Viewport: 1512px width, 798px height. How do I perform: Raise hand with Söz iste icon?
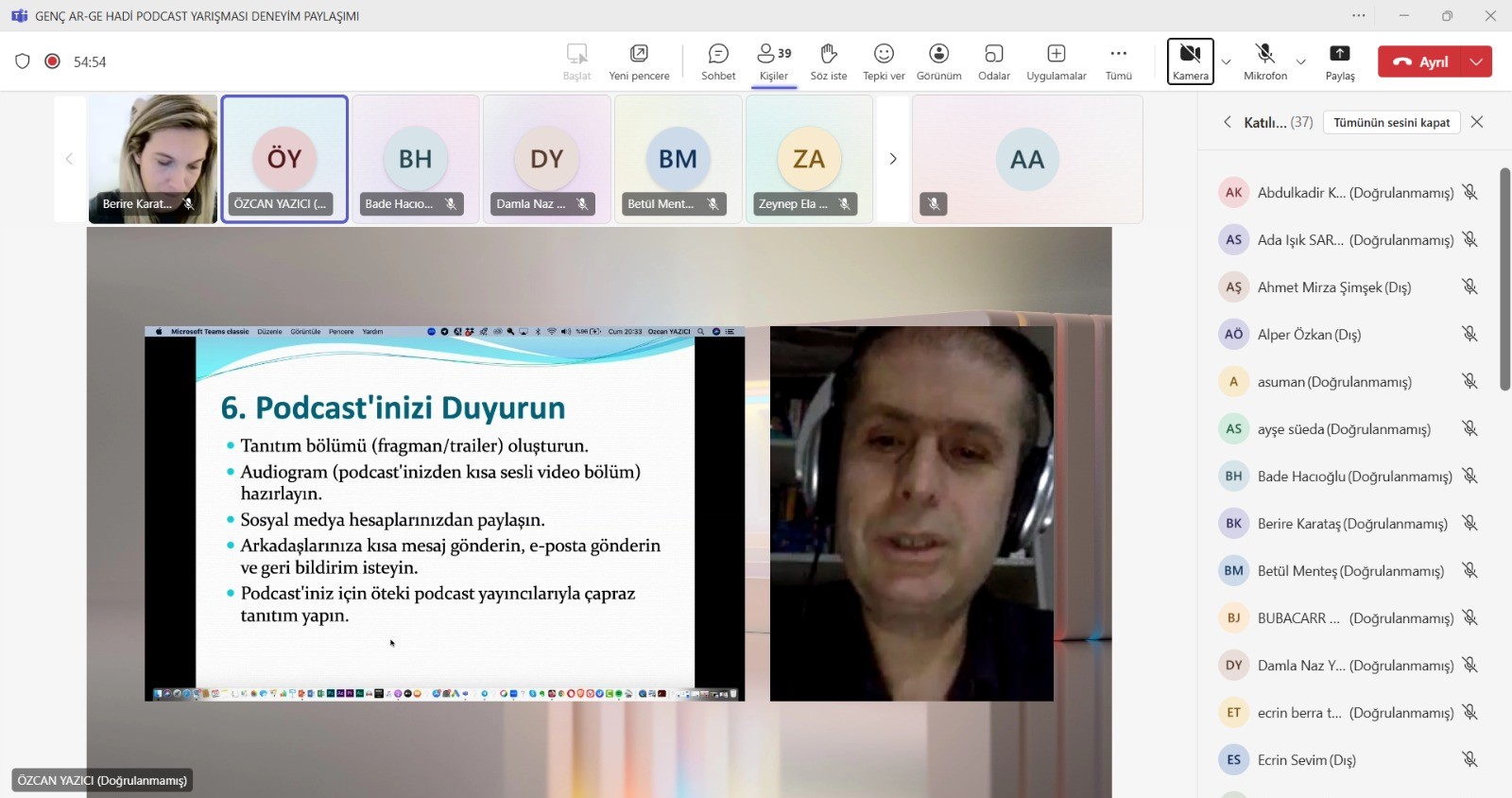pos(828,61)
